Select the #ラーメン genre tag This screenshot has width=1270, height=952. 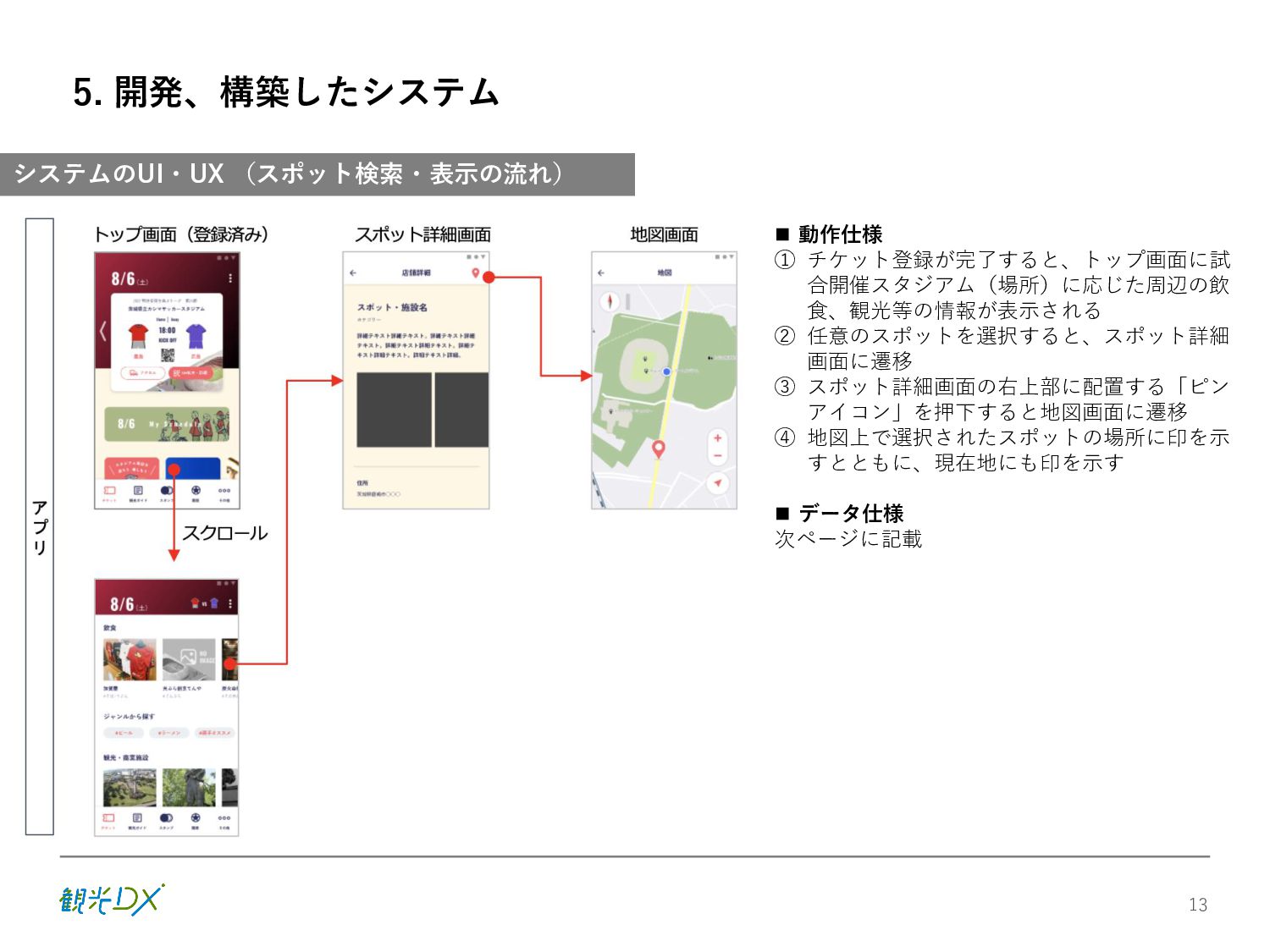(x=169, y=733)
